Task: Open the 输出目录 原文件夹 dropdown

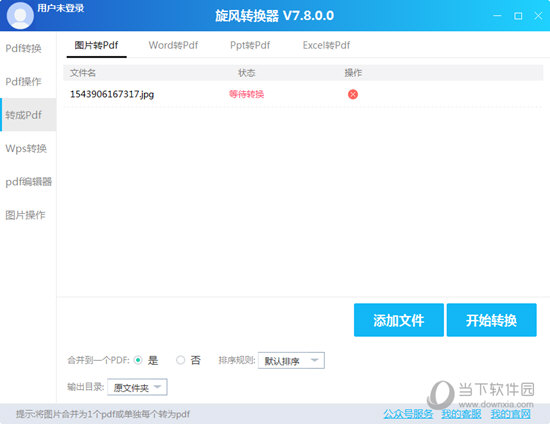Action: pyautogui.click(x=137, y=387)
